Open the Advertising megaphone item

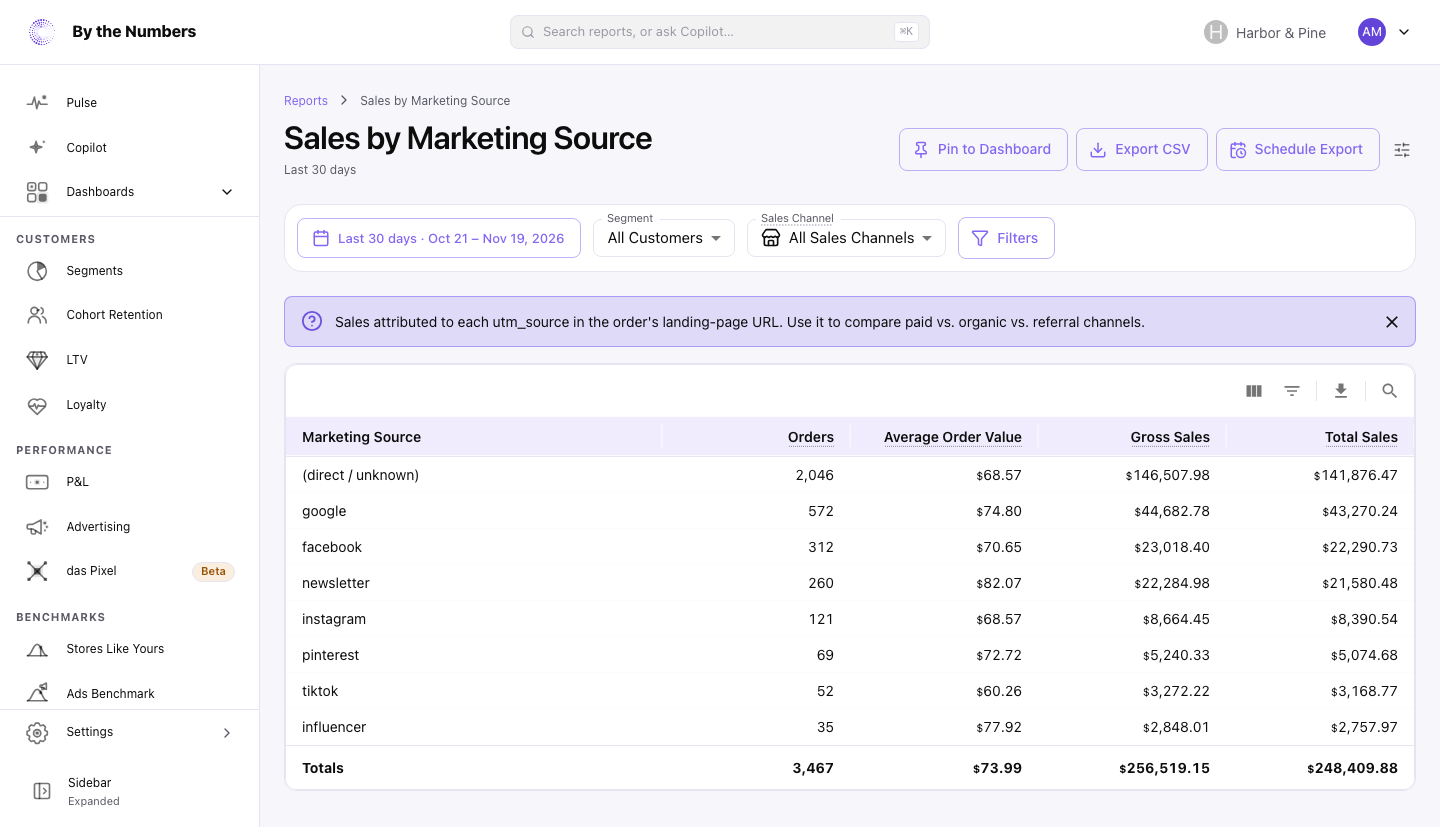pos(130,527)
